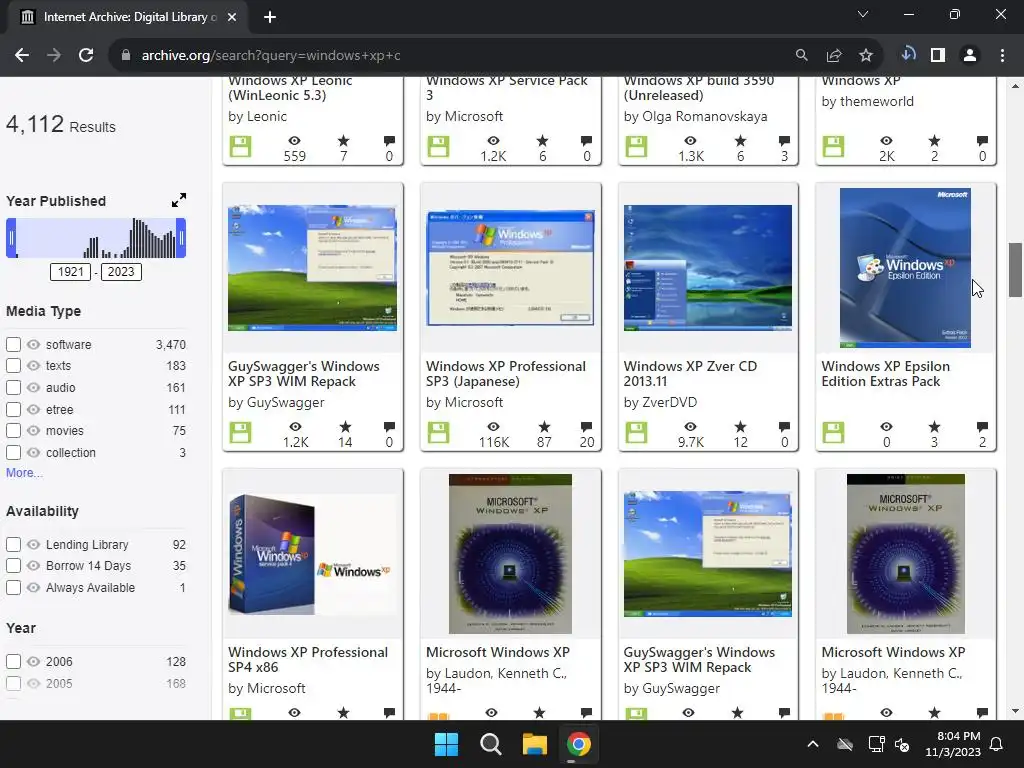
Task: Check the etree media type checkbox
Action: click(13, 409)
